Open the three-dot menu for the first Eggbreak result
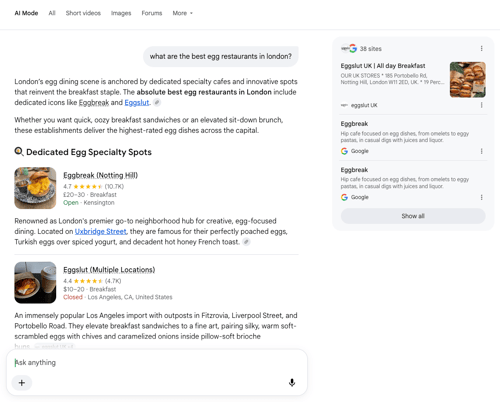Viewport: 500px width, 402px height. tap(482, 151)
